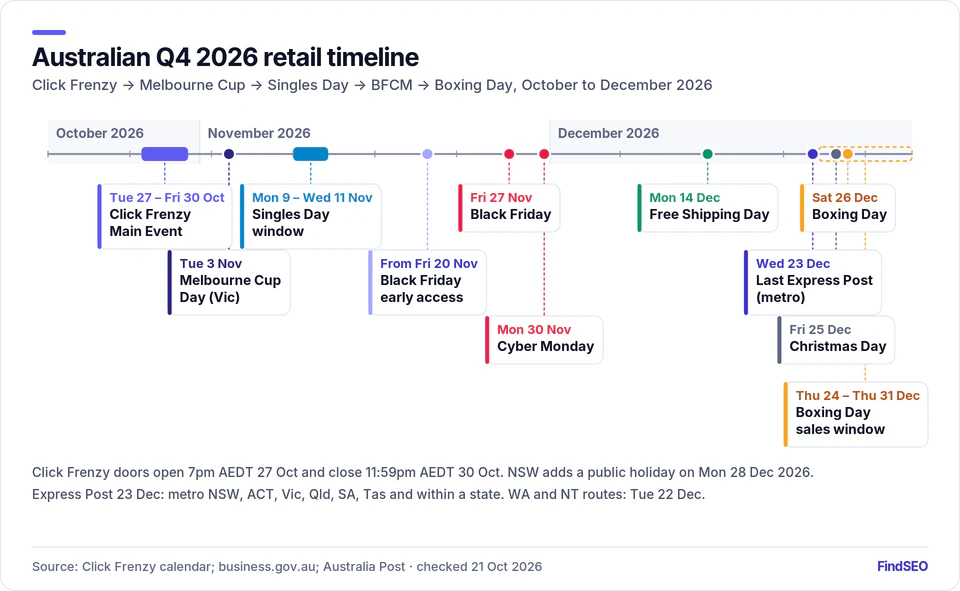The height and width of the screenshot is (591, 960).
Task: Select the "Click Frenzy Main Event" card title
Action: point(150,223)
